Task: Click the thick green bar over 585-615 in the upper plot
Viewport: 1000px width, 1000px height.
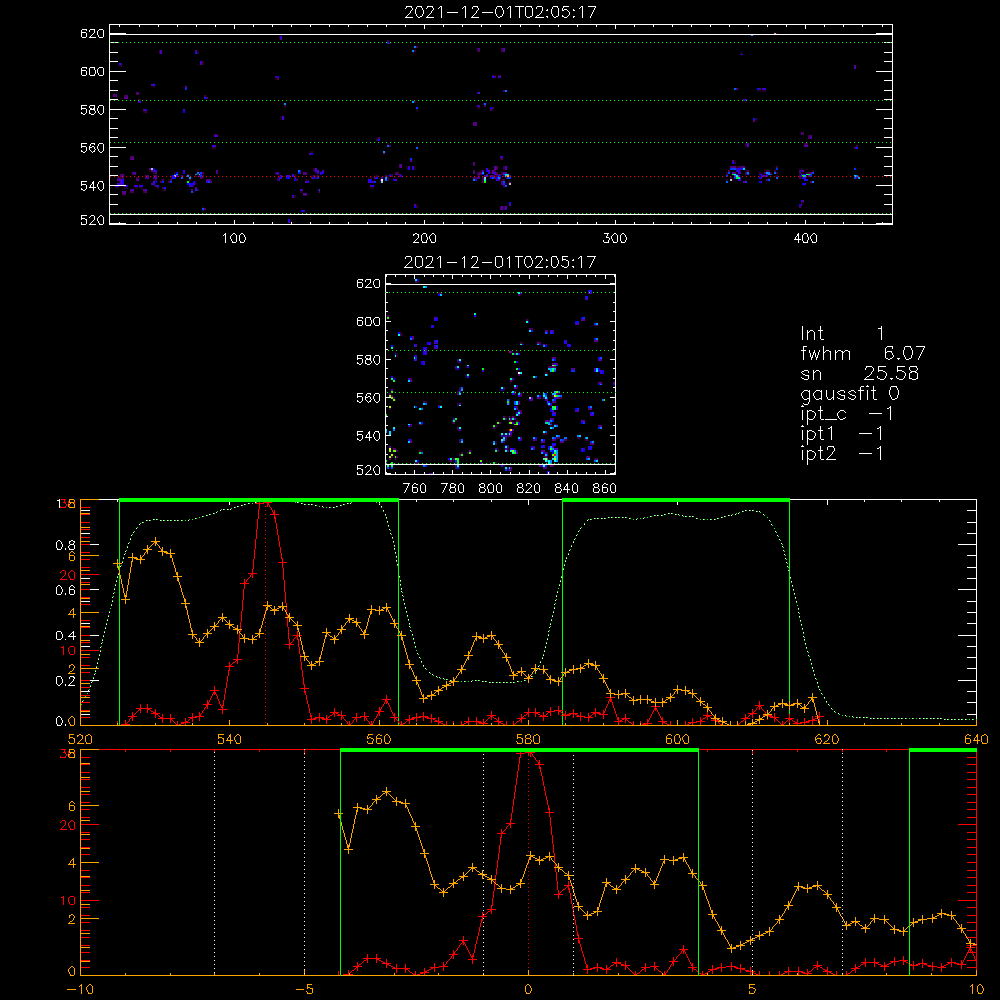Action: 676,501
